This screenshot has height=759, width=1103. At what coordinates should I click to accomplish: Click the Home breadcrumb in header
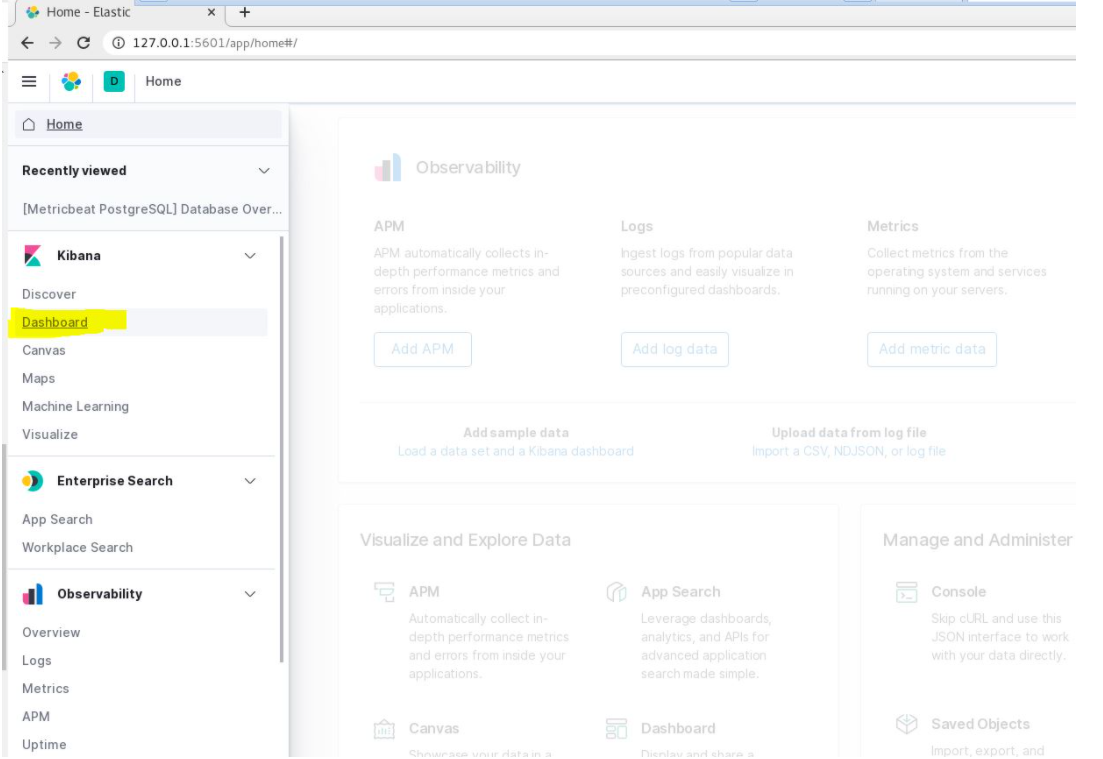pos(163,82)
